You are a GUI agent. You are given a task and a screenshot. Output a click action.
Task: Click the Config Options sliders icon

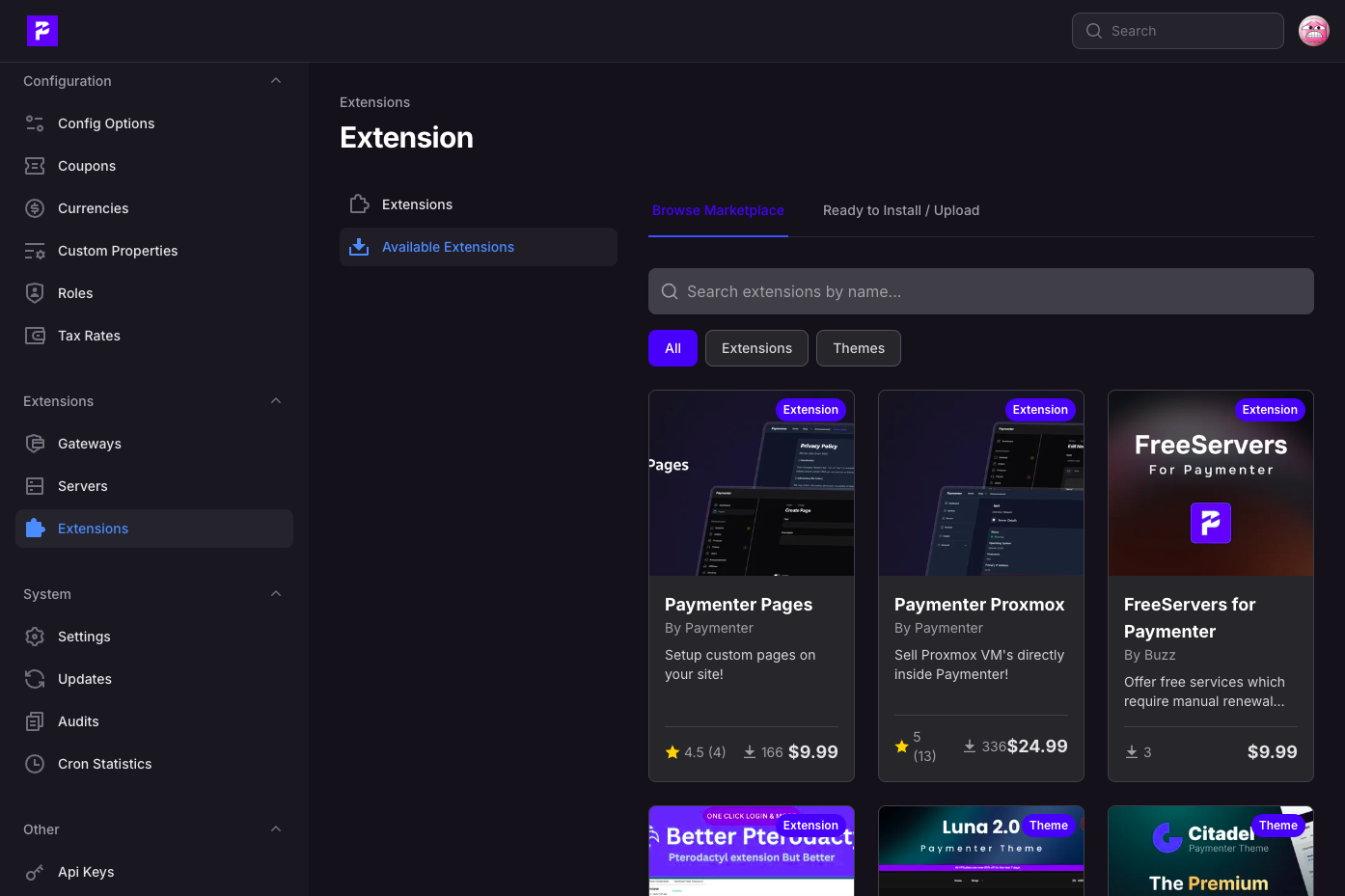click(x=35, y=123)
